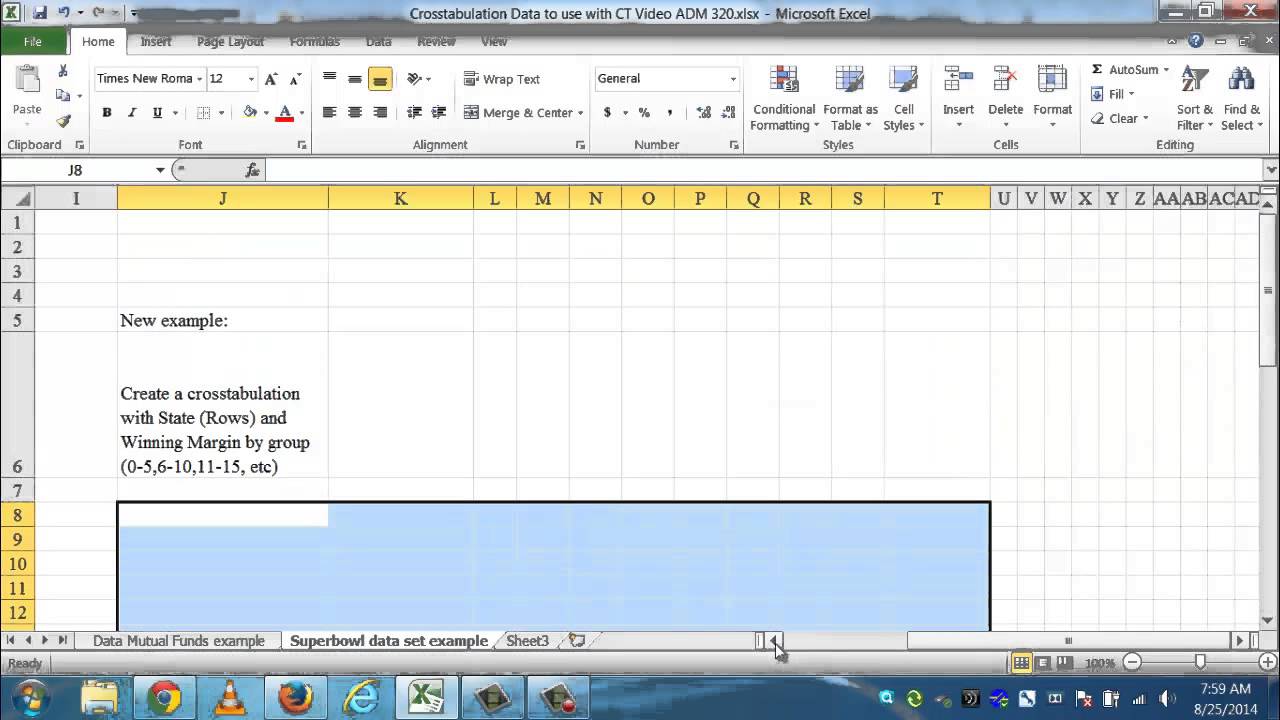Click the zoom slider handle
1280x720 pixels.
click(x=1200, y=662)
